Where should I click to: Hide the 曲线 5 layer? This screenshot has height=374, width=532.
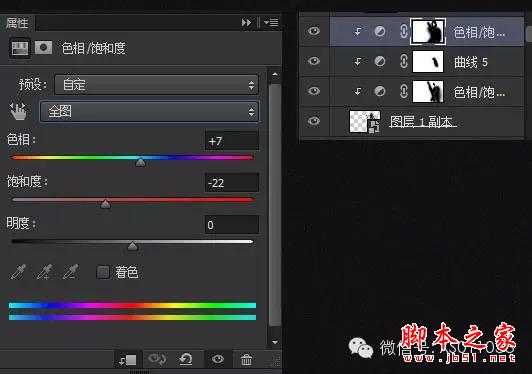tap(314, 61)
